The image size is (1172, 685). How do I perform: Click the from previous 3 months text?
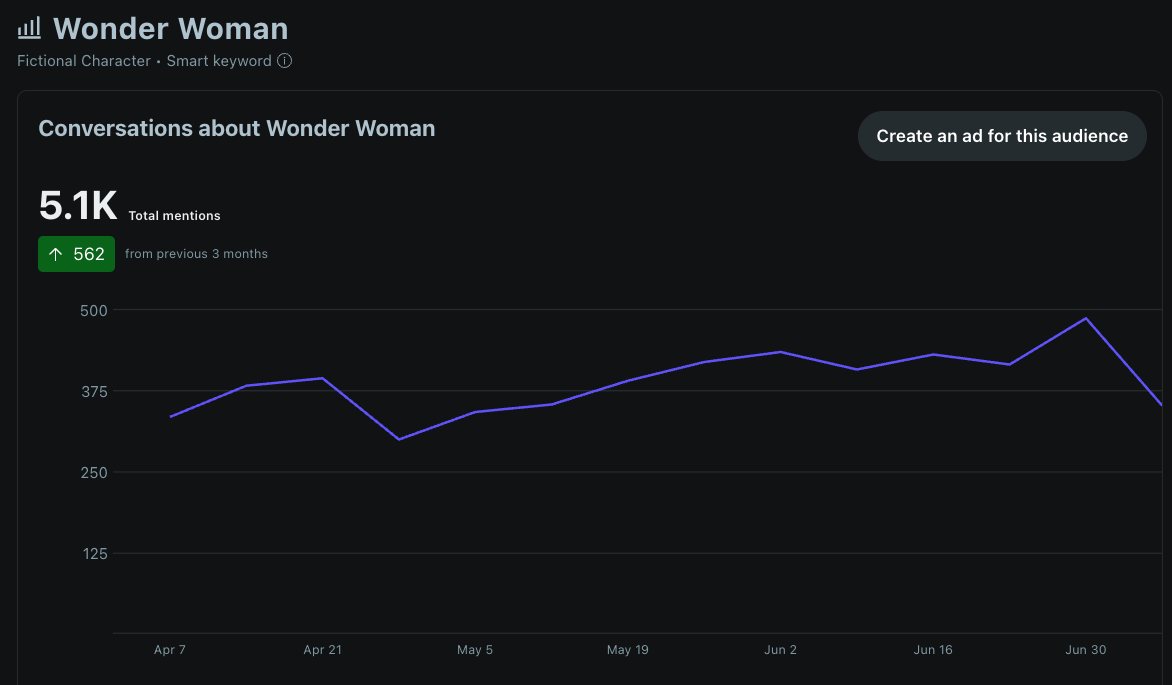coord(196,254)
